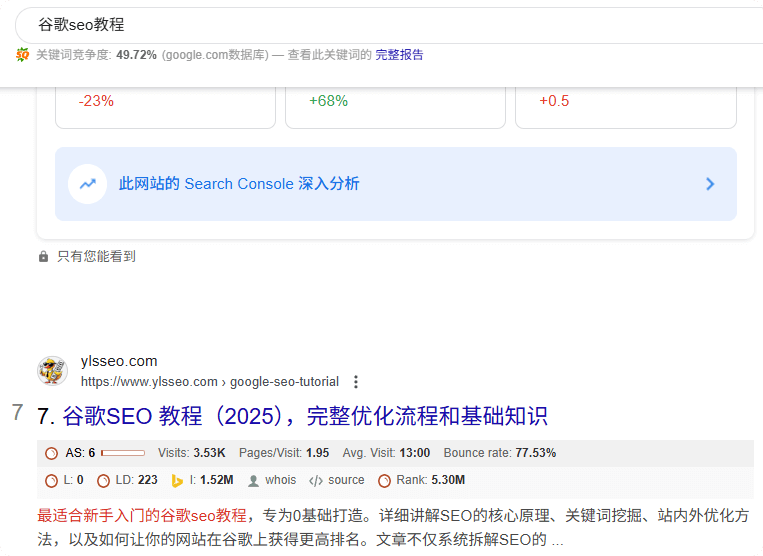Click the Semrush icon beside AS: 6

click(52, 453)
